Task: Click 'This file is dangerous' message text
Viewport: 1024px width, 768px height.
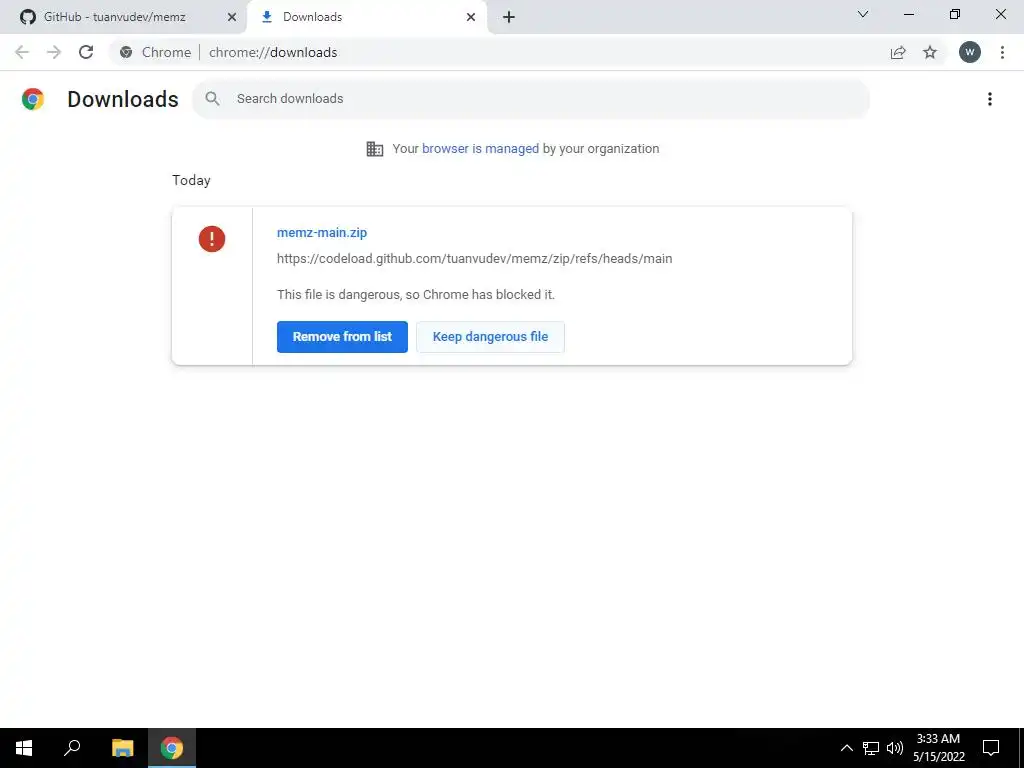Action: (x=415, y=295)
